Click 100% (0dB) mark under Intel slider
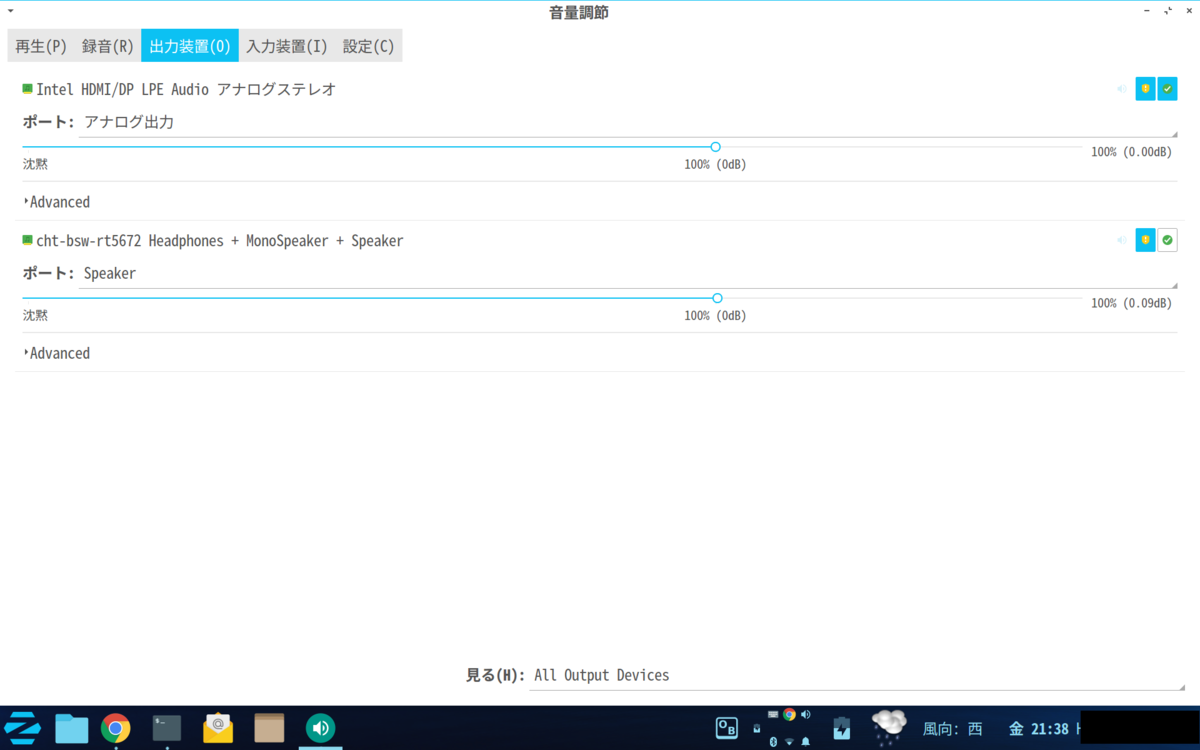Viewport: 1200px width, 750px height. coord(715,165)
